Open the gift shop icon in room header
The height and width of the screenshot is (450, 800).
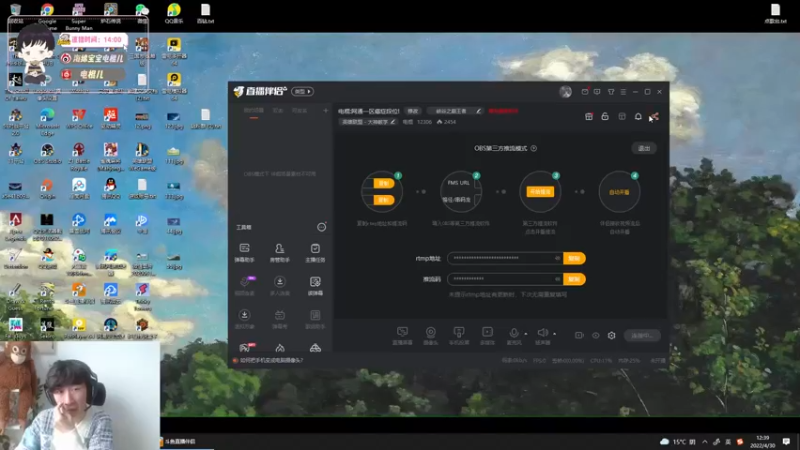click(589, 117)
